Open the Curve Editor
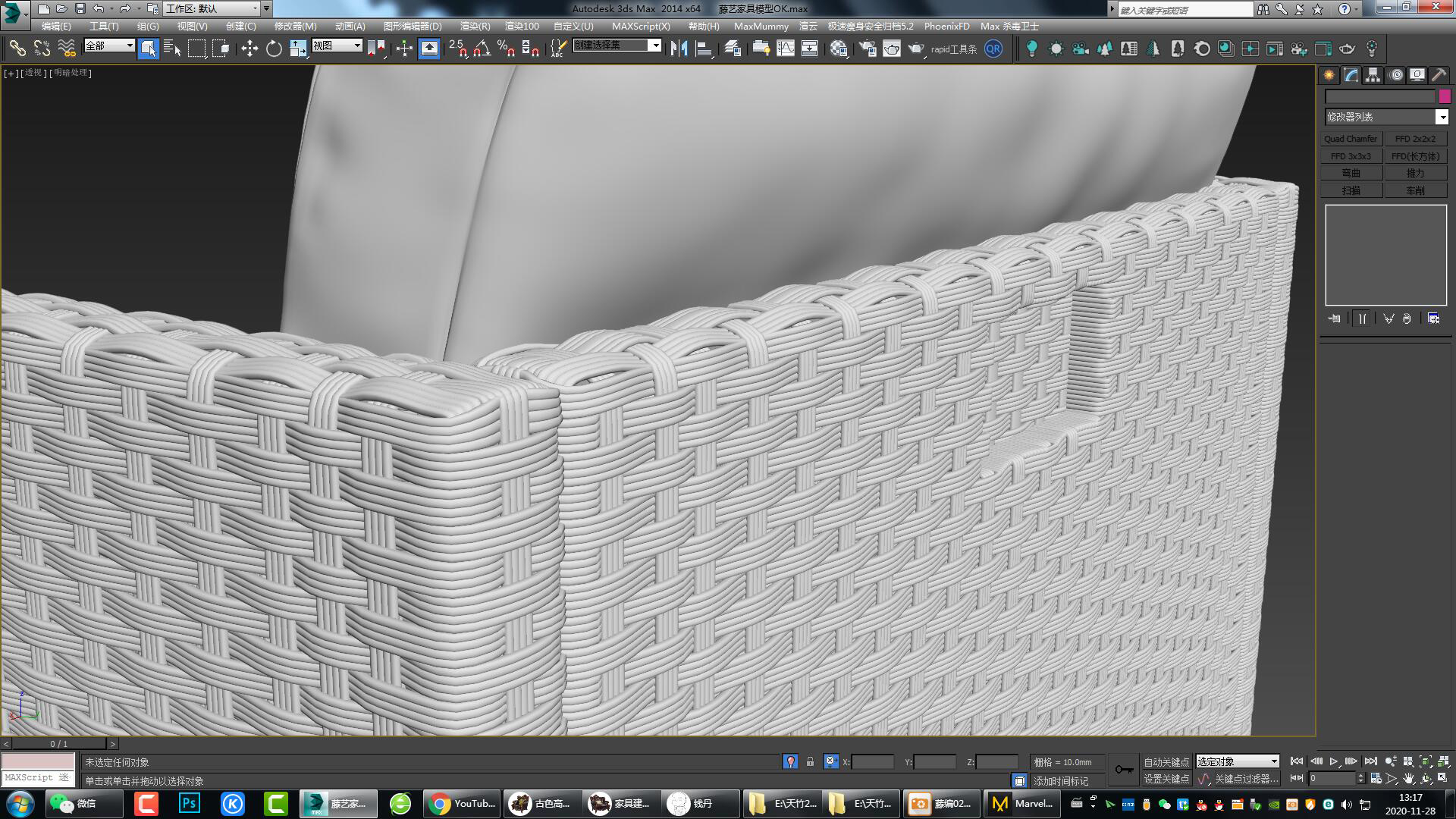Viewport: 1456px width, 819px height. coord(786,49)
